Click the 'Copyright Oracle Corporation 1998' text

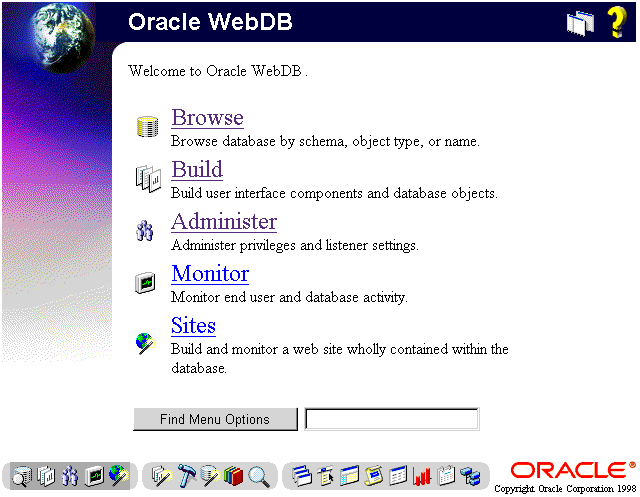[x=565, y=488]
